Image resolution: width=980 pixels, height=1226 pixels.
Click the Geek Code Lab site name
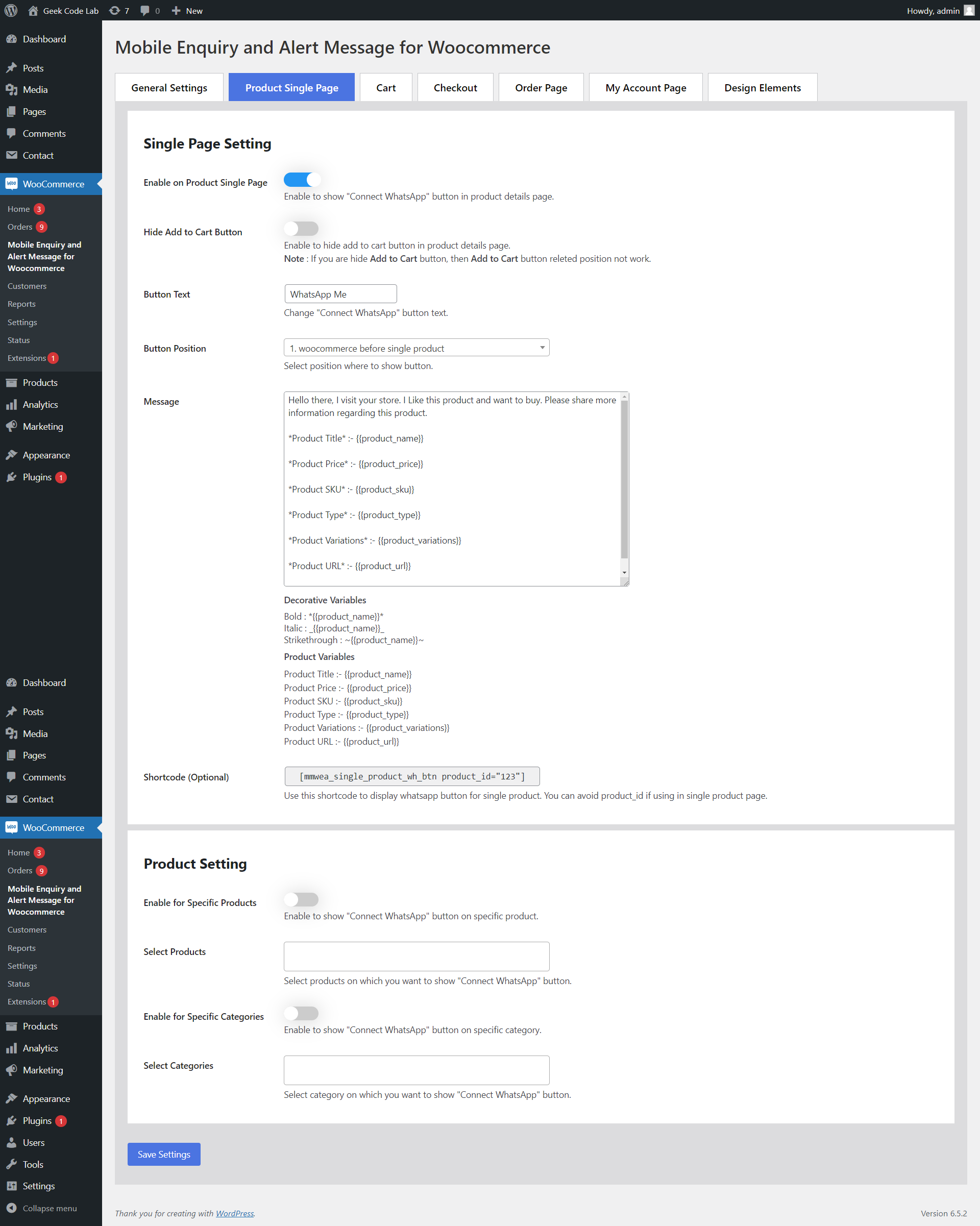pyautogui.click(x=70, y=11)
